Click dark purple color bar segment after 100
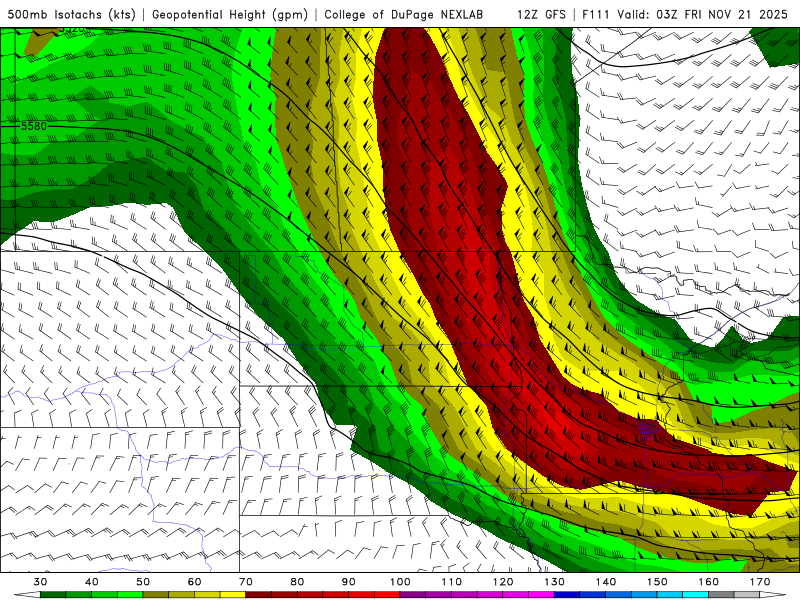Viewport: 800px width, 600px height. click(413, 595)
